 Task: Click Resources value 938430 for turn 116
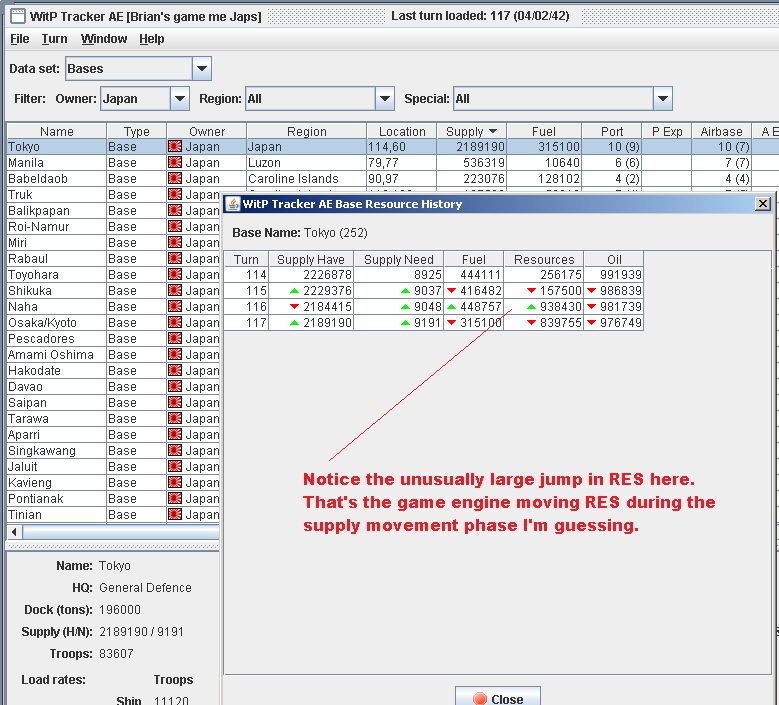click(560, 307)
